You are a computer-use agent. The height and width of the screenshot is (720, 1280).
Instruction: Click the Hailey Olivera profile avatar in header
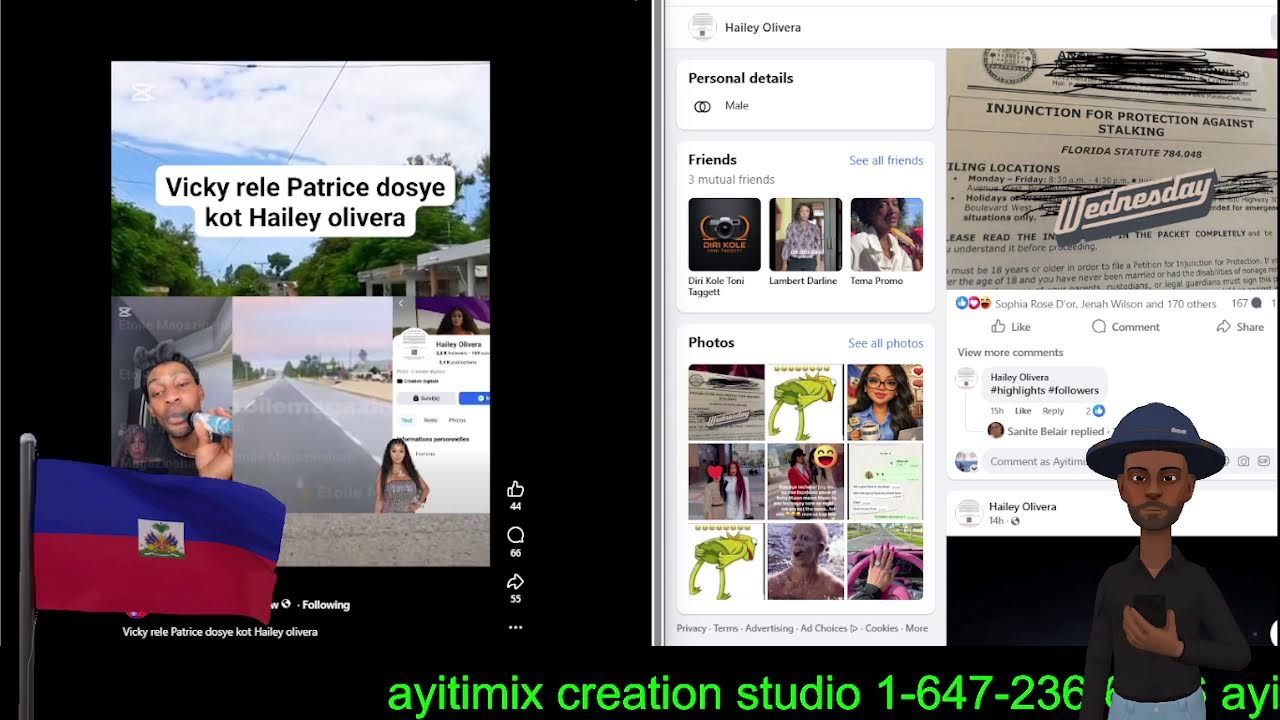click(x=702, y=27)
